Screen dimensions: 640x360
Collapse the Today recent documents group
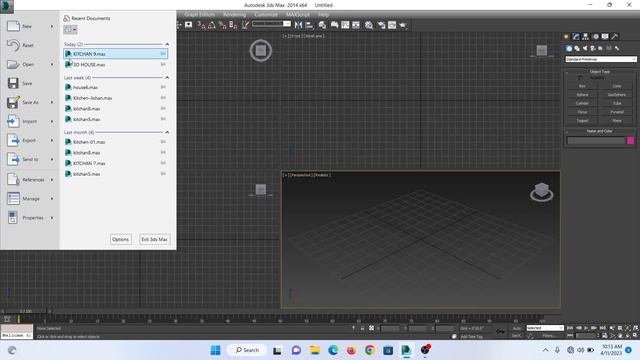point(167,44)
